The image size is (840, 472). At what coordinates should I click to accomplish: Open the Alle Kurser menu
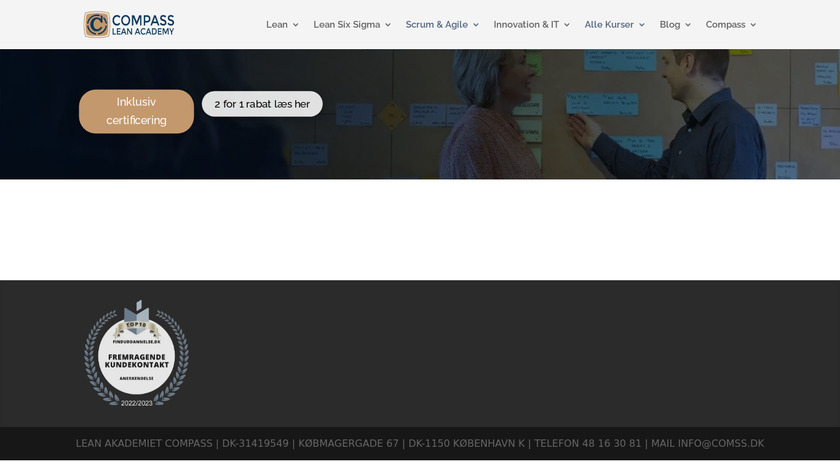(x=609, y=25)
